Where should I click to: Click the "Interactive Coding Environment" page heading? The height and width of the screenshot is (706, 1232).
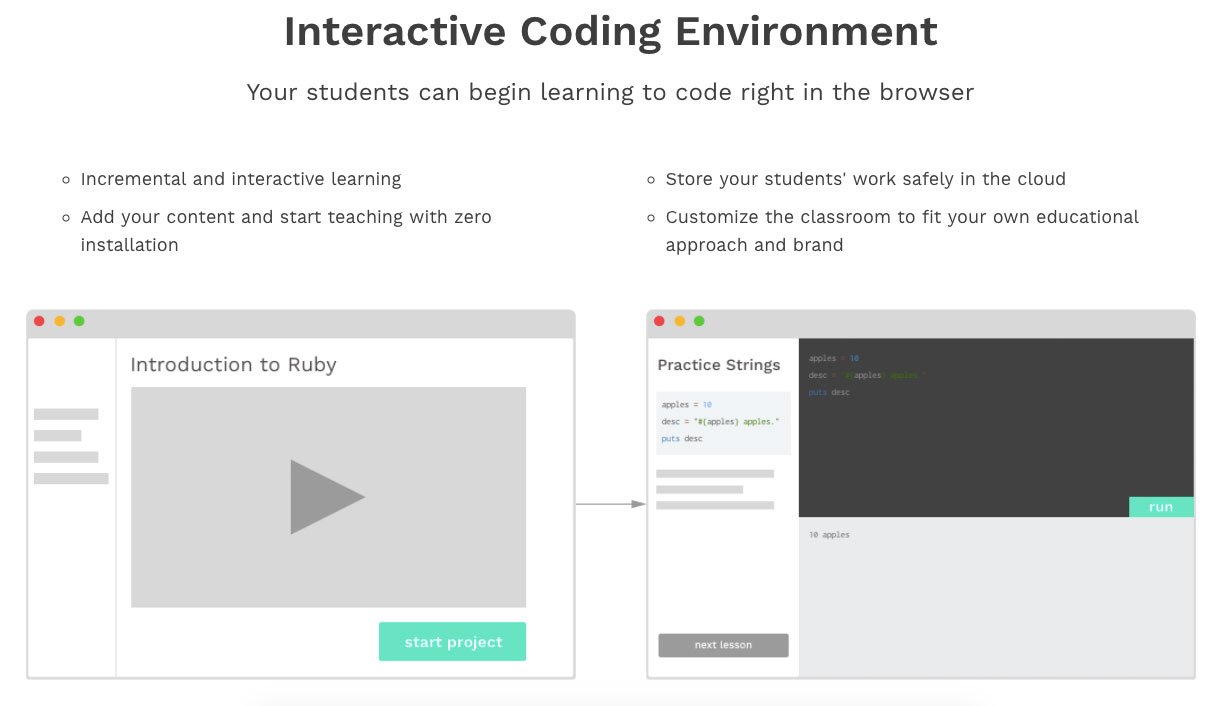[610, 32]
